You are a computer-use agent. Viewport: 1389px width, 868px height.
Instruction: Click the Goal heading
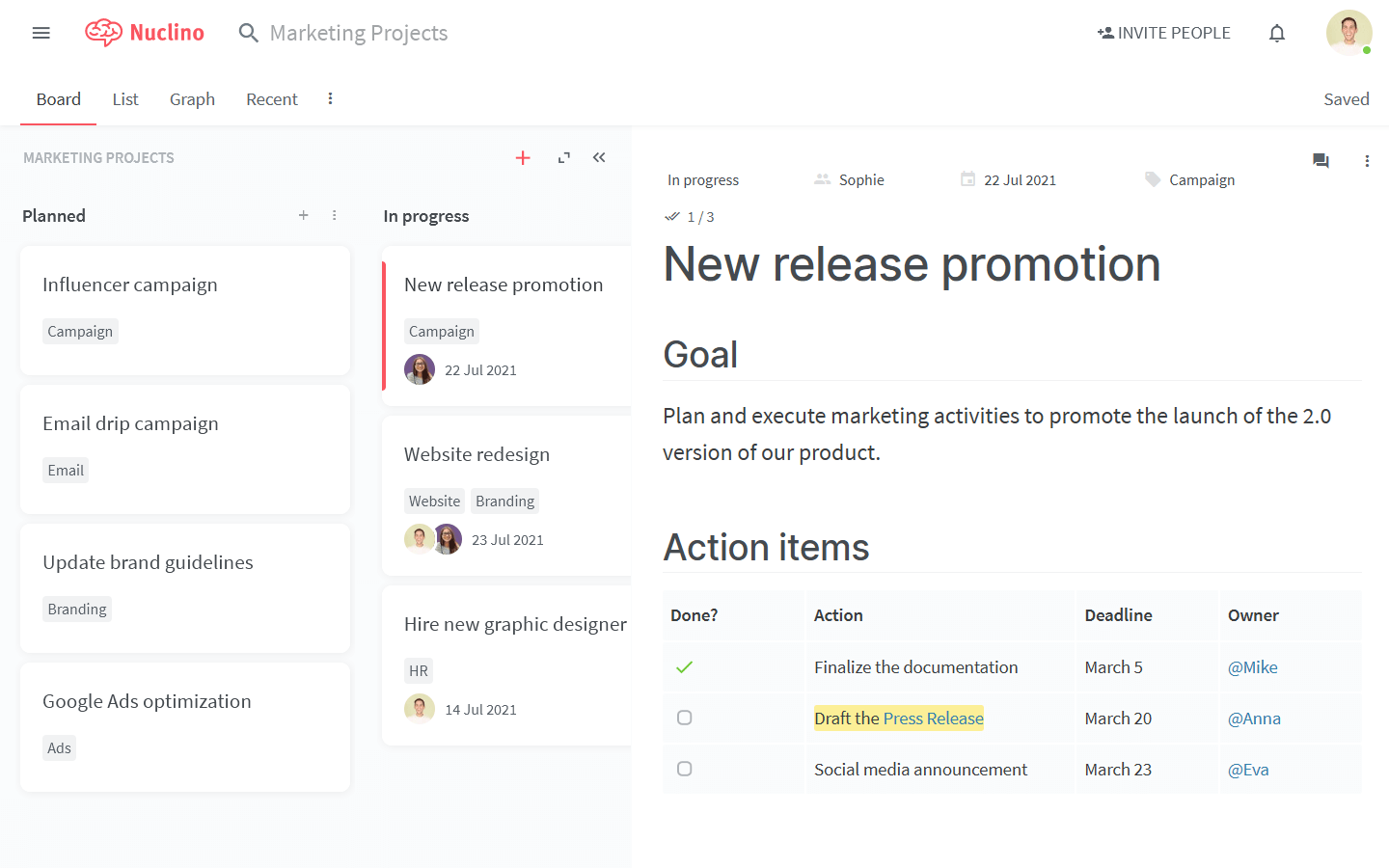pos(700,355)
